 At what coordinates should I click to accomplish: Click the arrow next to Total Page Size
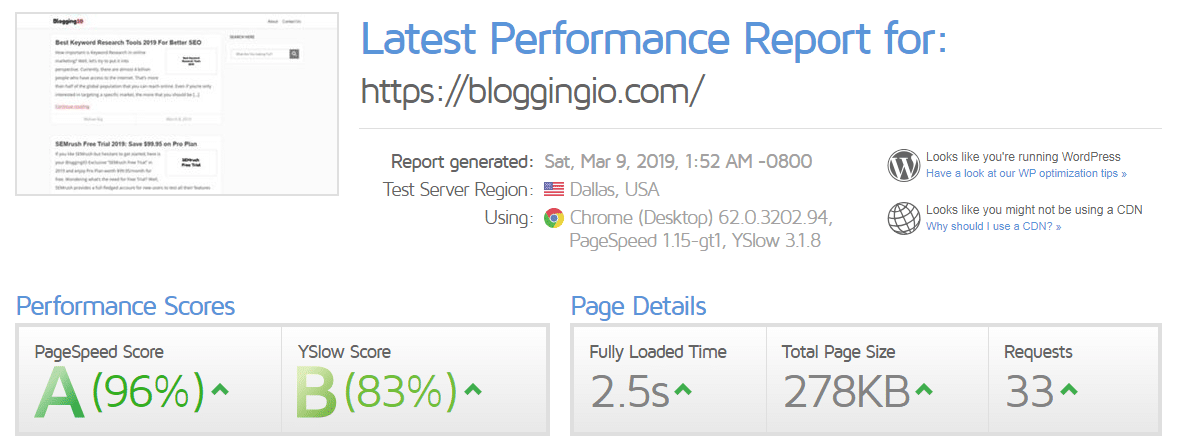923,389
